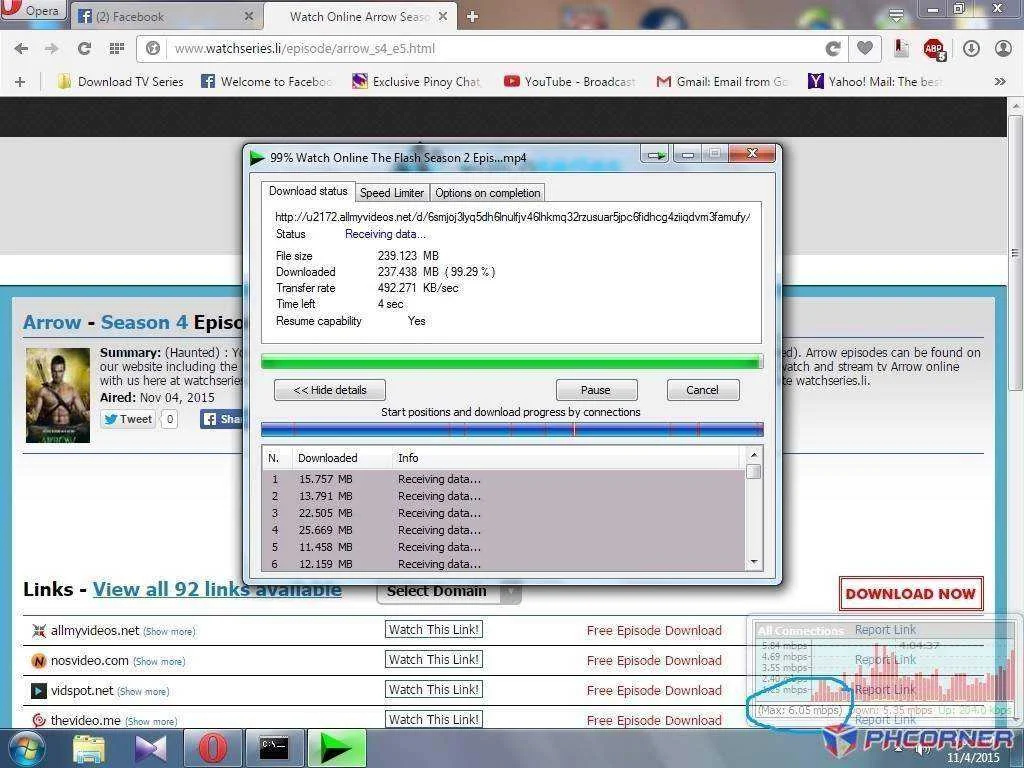
Task: Click the Arrow series title link
Action: click(x=52, y=323)
